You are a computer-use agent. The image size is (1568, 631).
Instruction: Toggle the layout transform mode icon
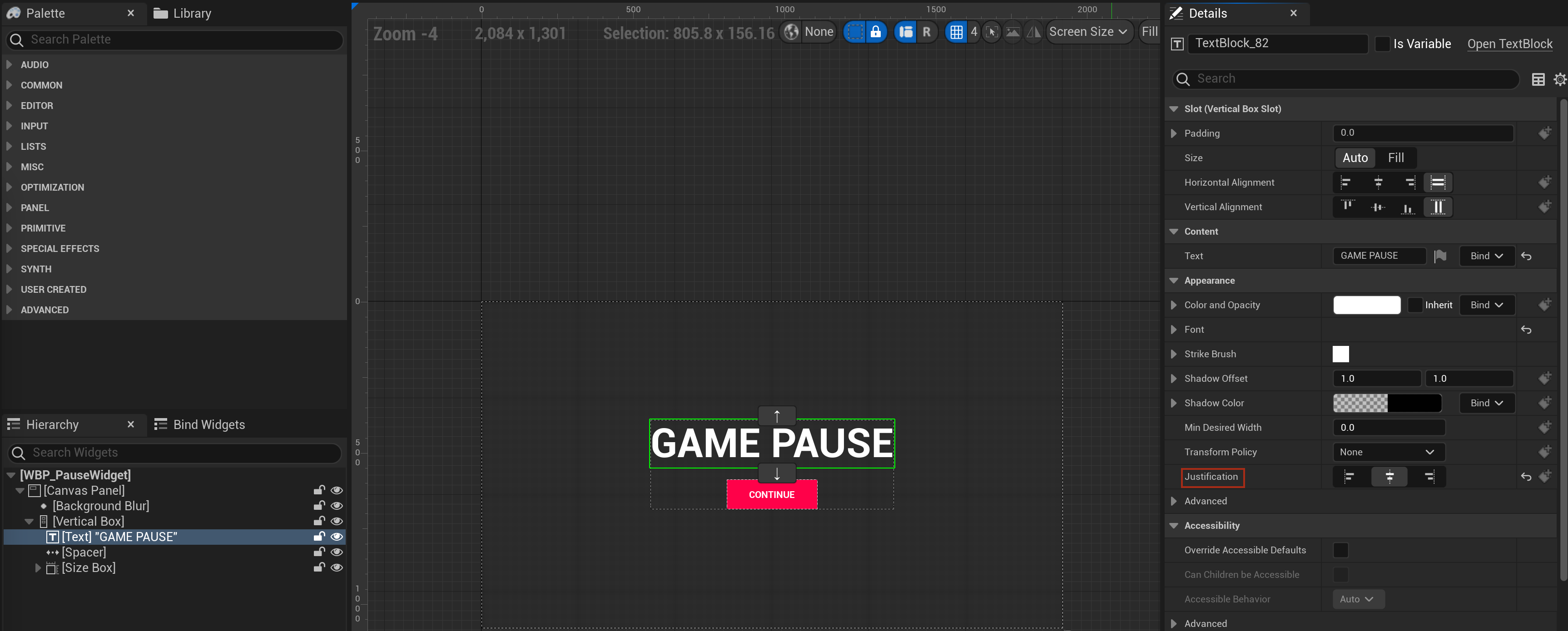pyautogui.click(x=906, y=32)
